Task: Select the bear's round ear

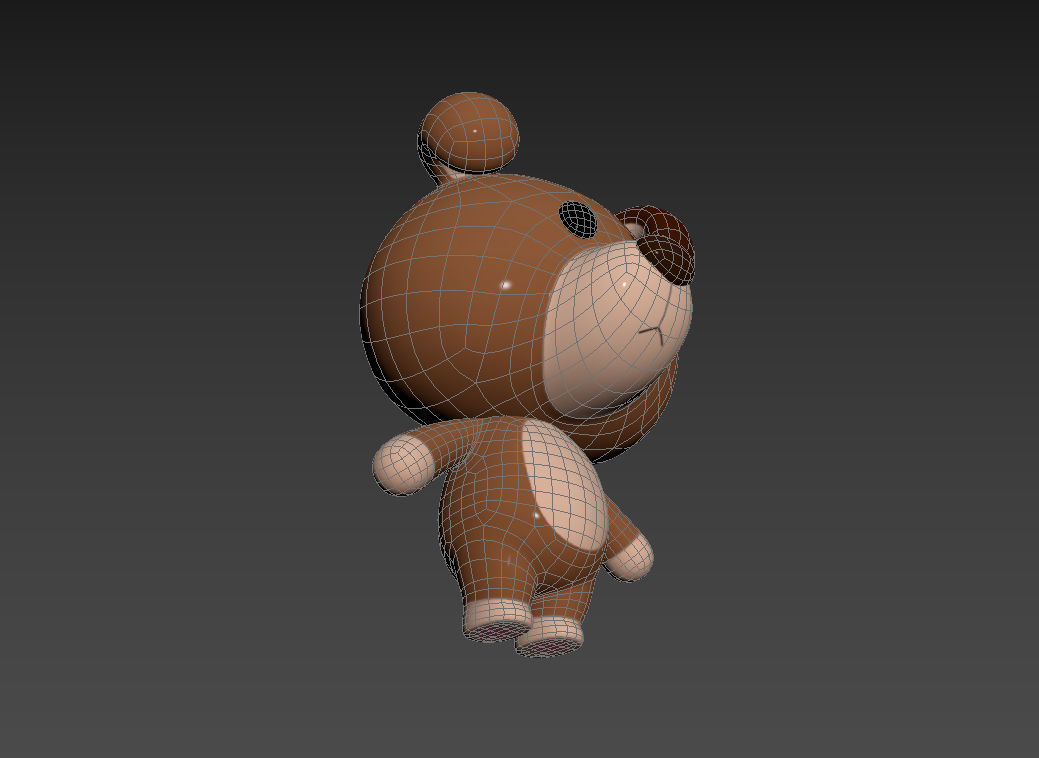Action: (x=469, y=133)
